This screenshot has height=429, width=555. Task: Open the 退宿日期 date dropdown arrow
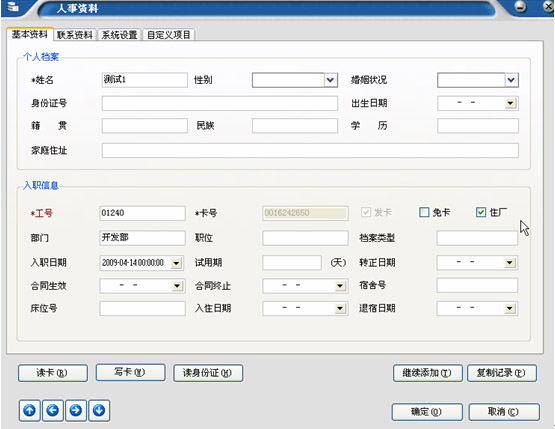pyautogui.click(x=509, y=309)
